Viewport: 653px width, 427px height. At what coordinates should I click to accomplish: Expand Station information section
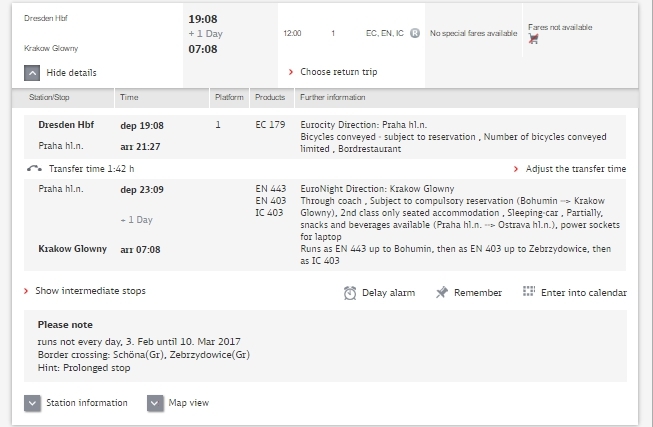(32, 403)
